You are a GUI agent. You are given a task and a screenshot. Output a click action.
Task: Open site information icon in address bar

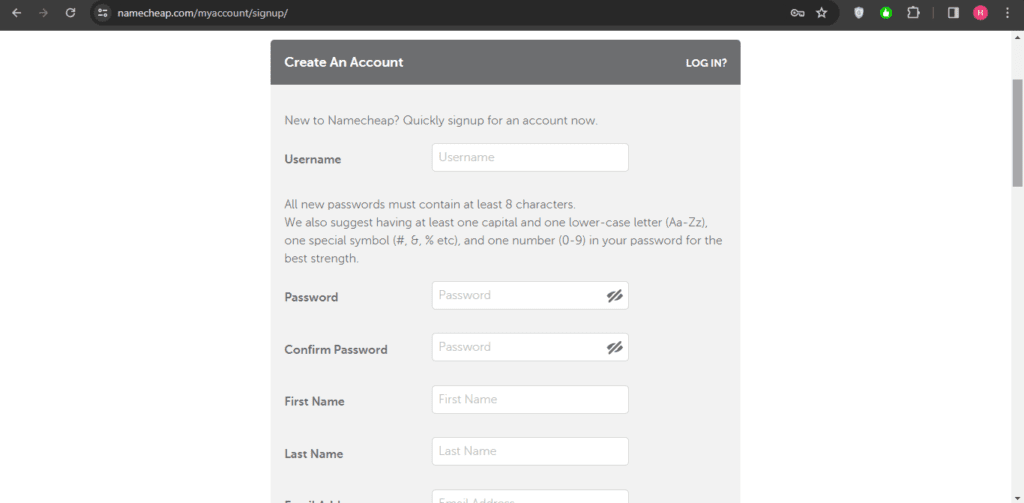point(103,12)
